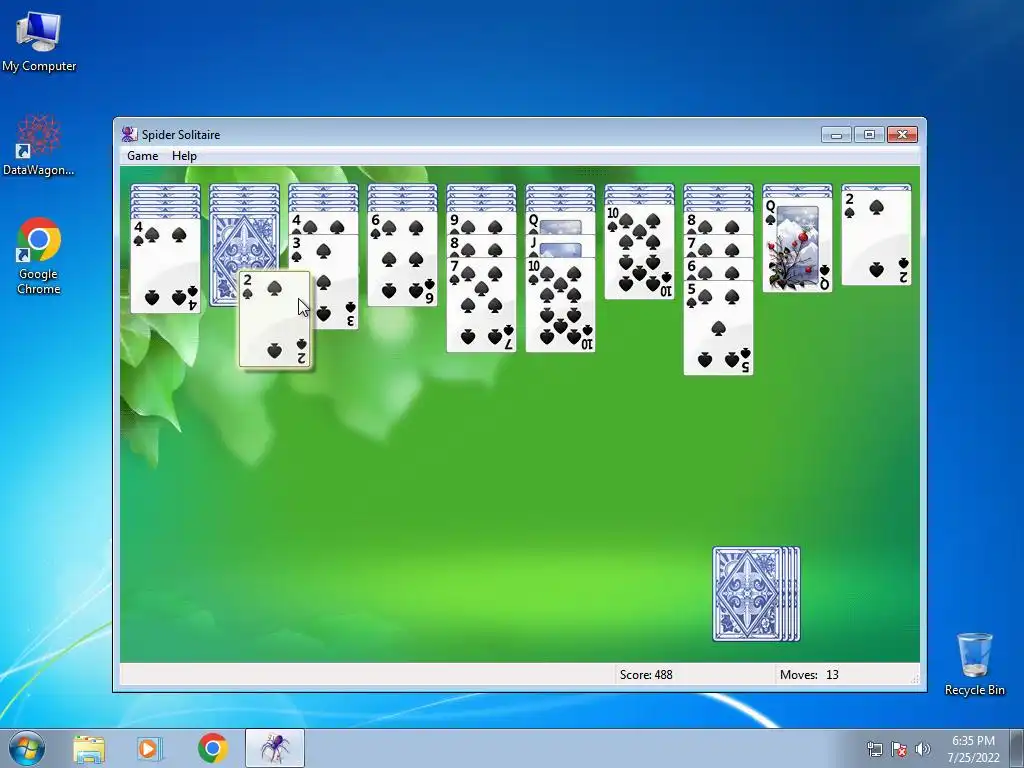
Task: Select the 10 of spades under the Jack
Action: coord(560,305)
